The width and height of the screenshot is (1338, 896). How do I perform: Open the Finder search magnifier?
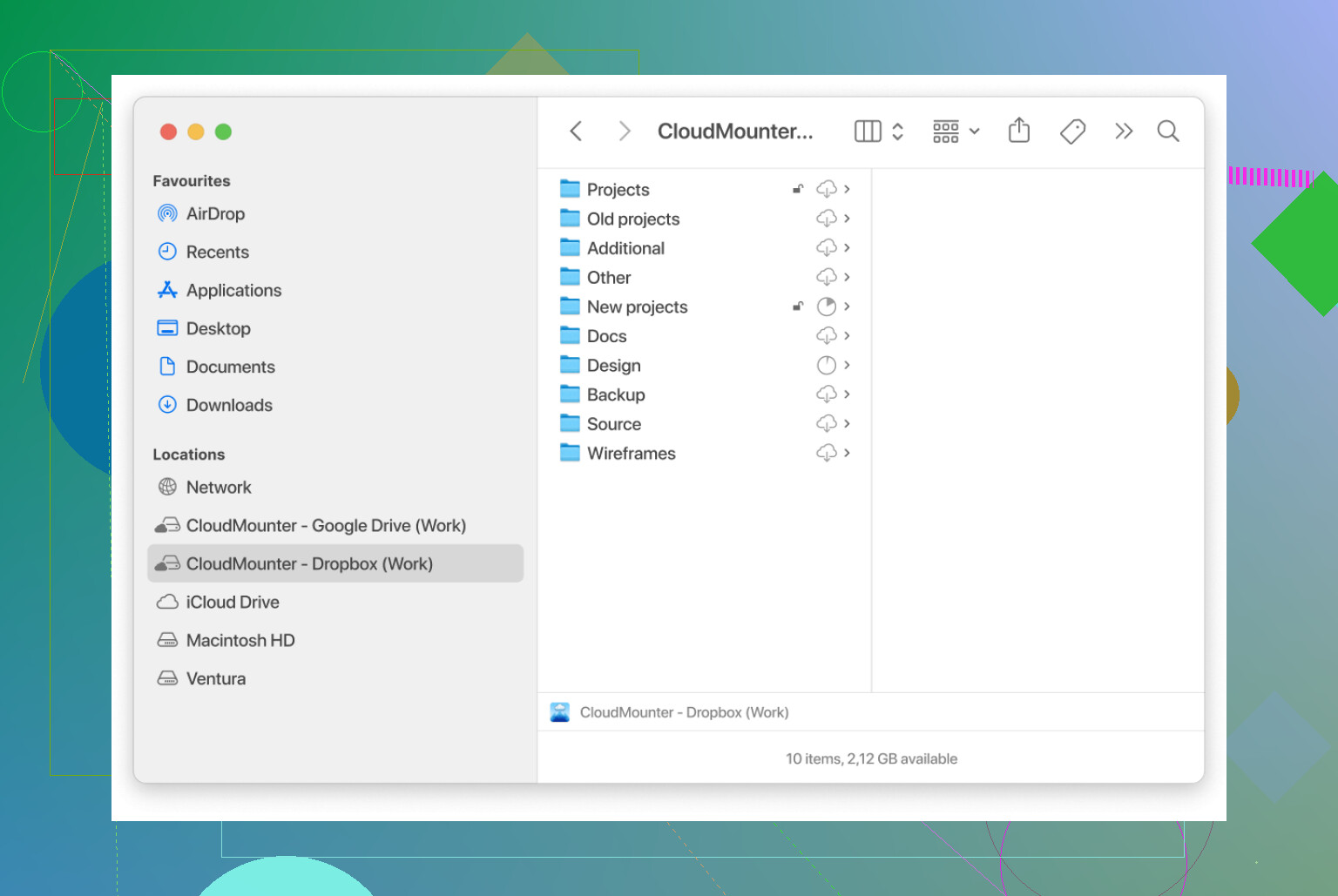(x=1168, y=131)
